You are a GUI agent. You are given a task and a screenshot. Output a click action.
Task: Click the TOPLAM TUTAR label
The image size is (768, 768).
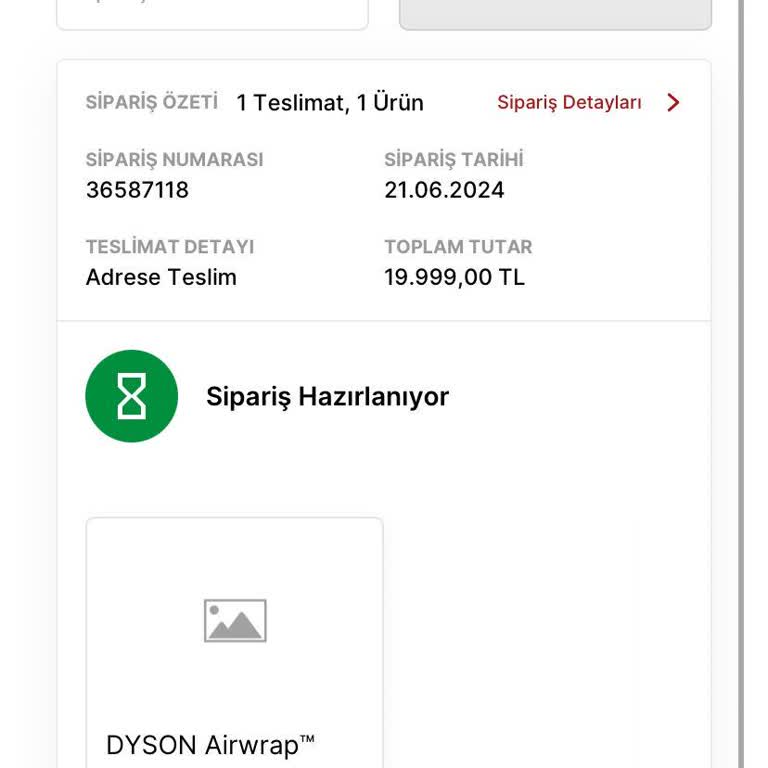point(458,247)
